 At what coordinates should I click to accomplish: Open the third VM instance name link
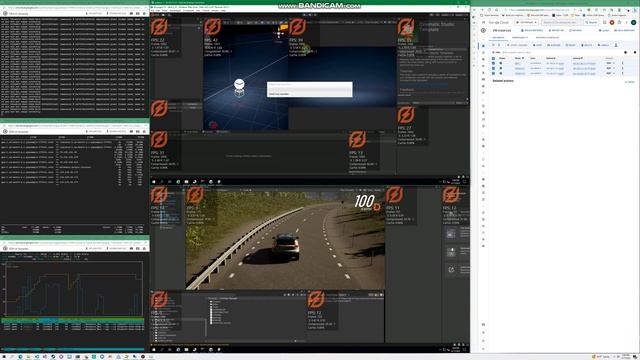520,73
